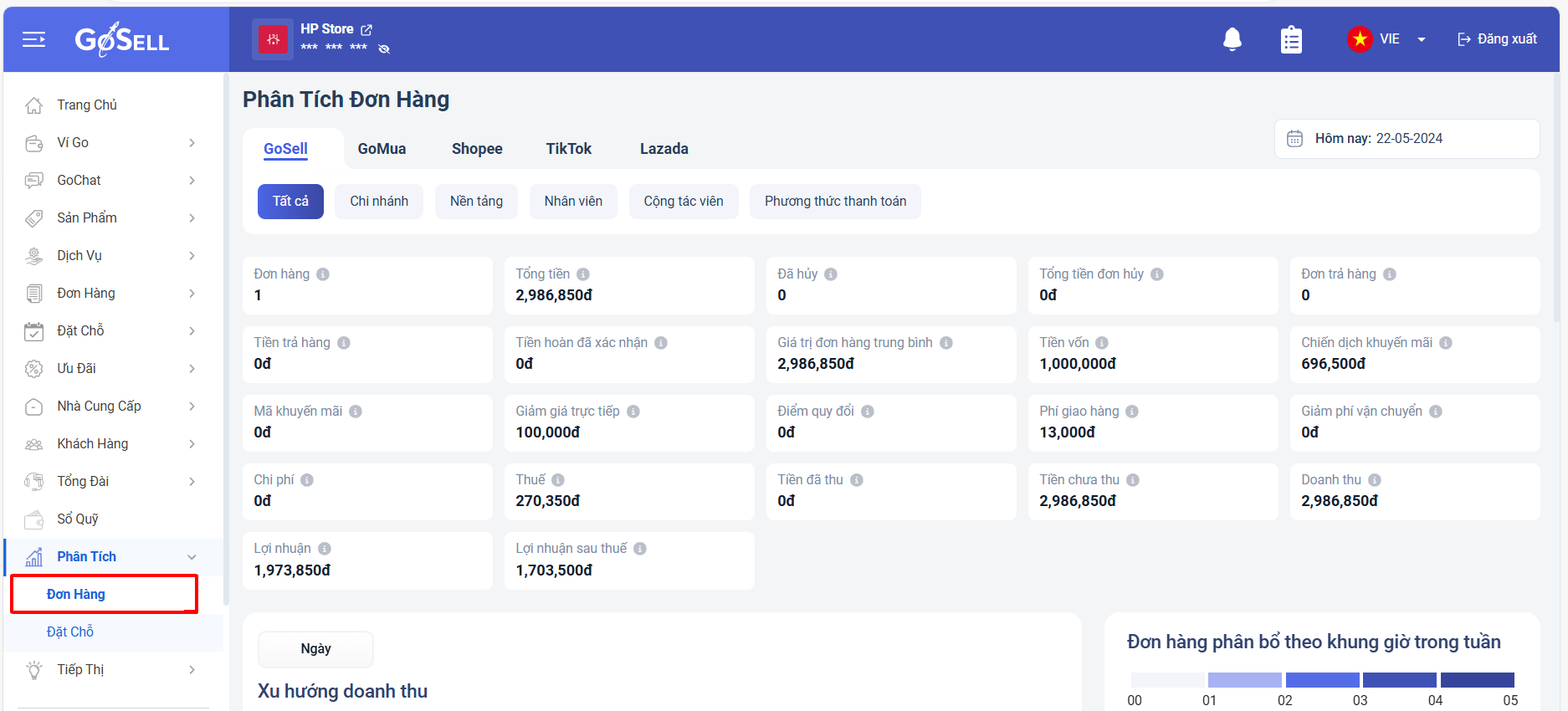Click info icon beside Tiền vốn
Image resolution: width=1568 pixels, height=711 pixels.
1102,343
